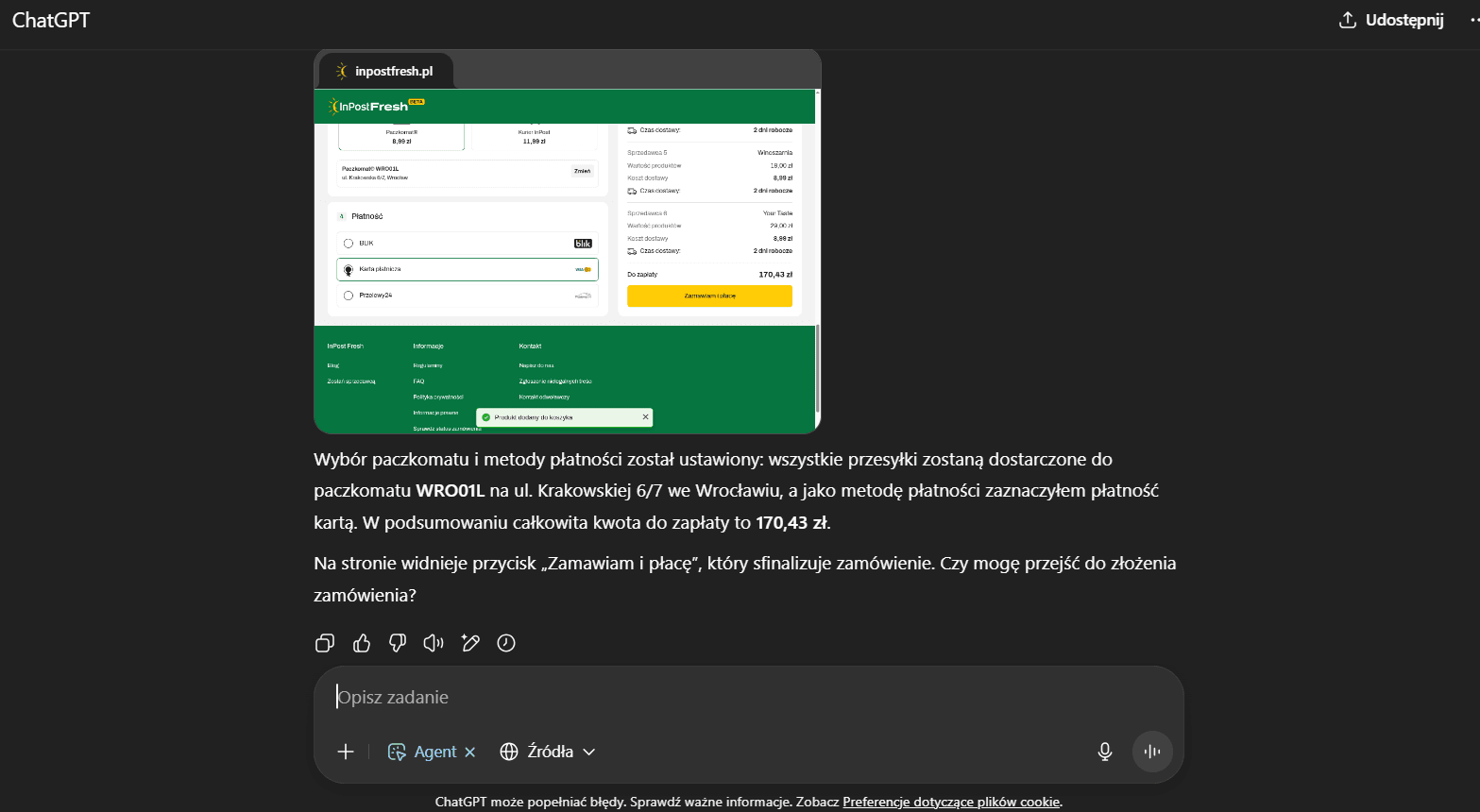Click the Paczkomat 8,99 zł delivery option

coord(401,137)
